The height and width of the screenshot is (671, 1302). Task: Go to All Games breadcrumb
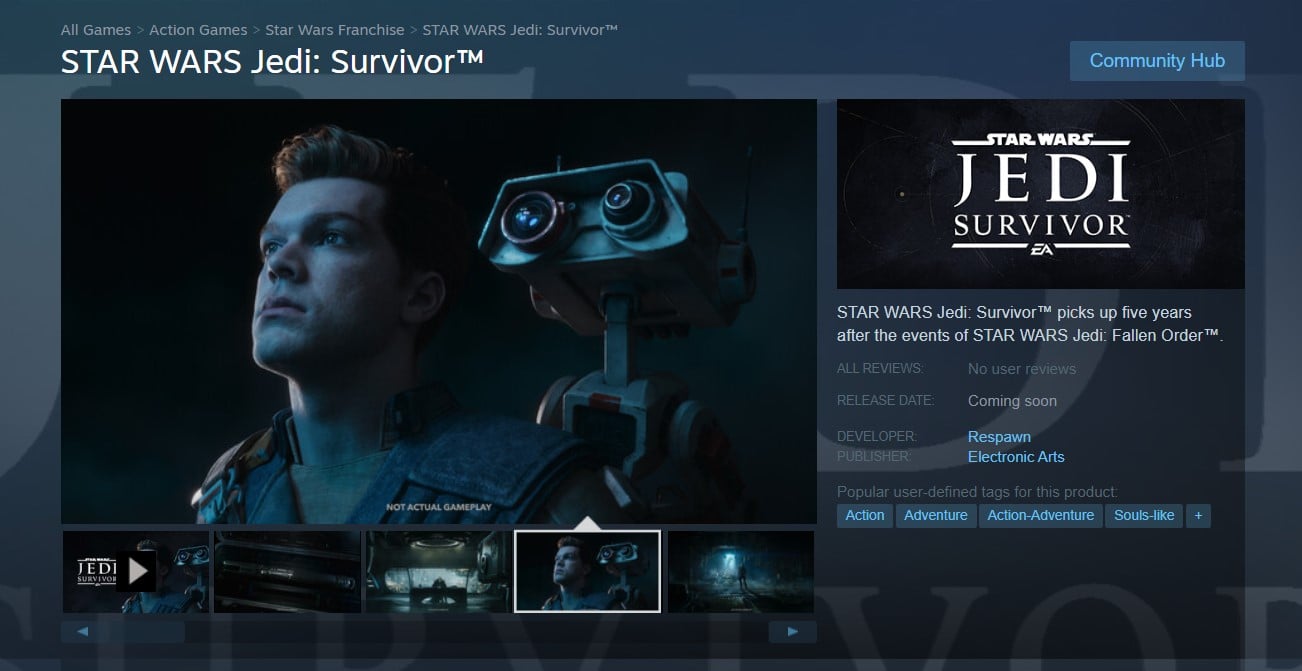96,30
